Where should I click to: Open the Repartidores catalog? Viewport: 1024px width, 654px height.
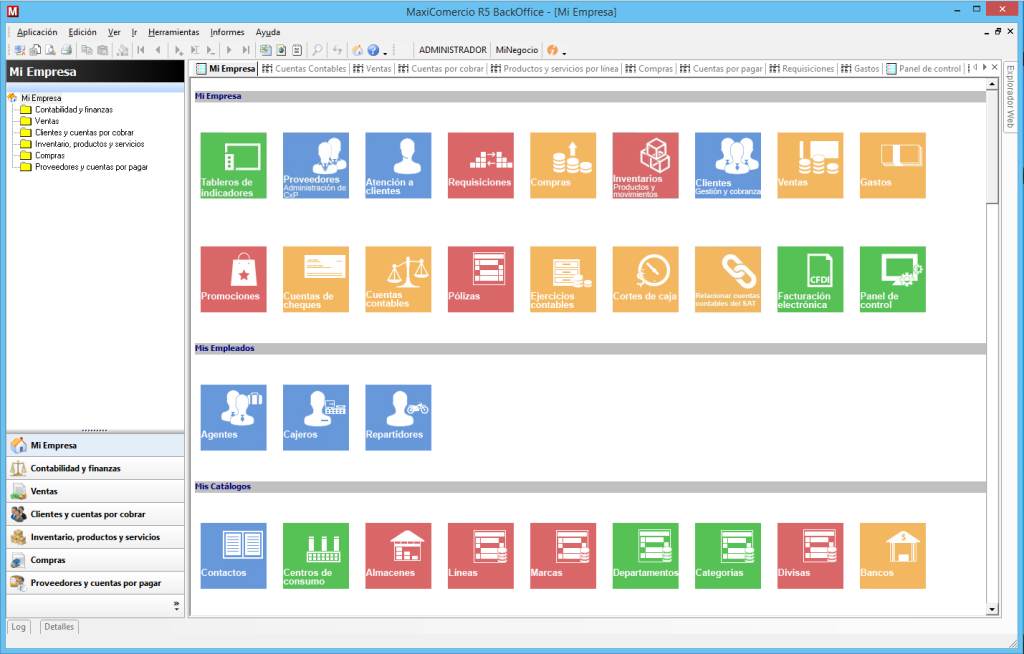point(397,417)
